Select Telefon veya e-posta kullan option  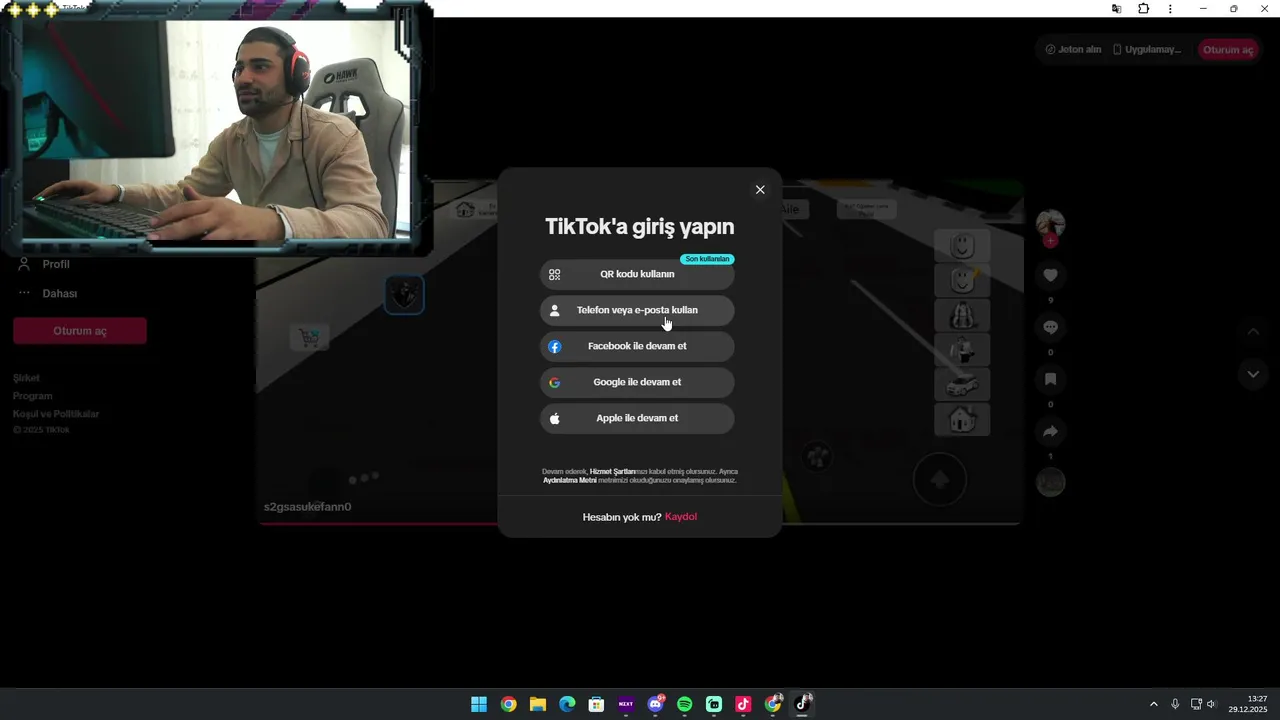point(637,310)
